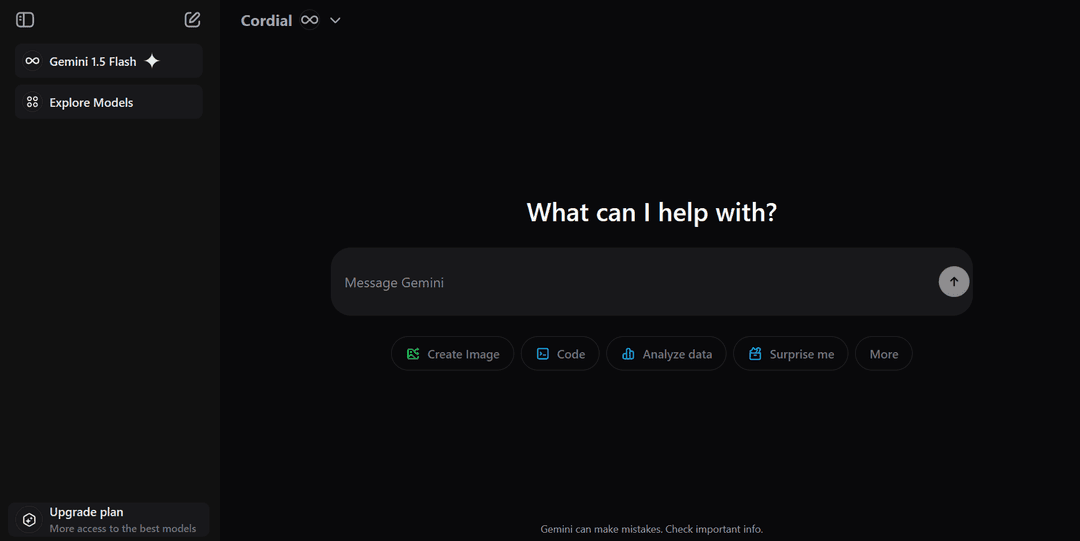Open Gemini 1.5 Flash from the sidebar
The height and width of the screenshot is (541, 1080).
pyautogui.click(x=109, y=61)
